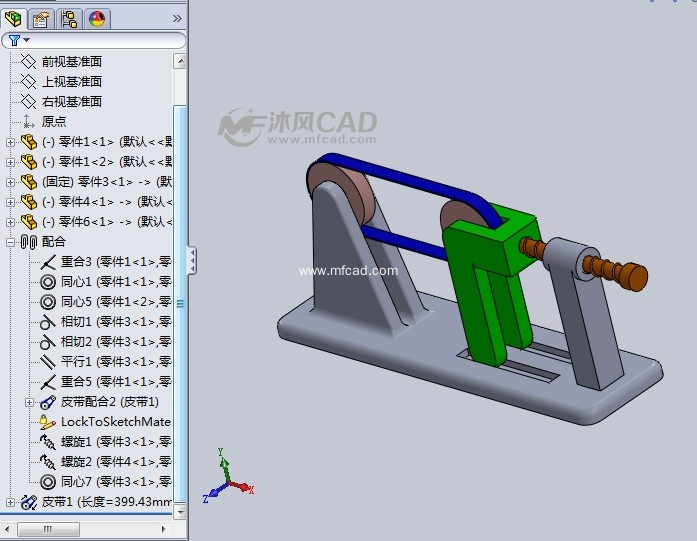This screenshot has height=541, width=697.
Task: Switch to the PropertyManager tab
Action: pyautogui.click(x=41, y=18)
